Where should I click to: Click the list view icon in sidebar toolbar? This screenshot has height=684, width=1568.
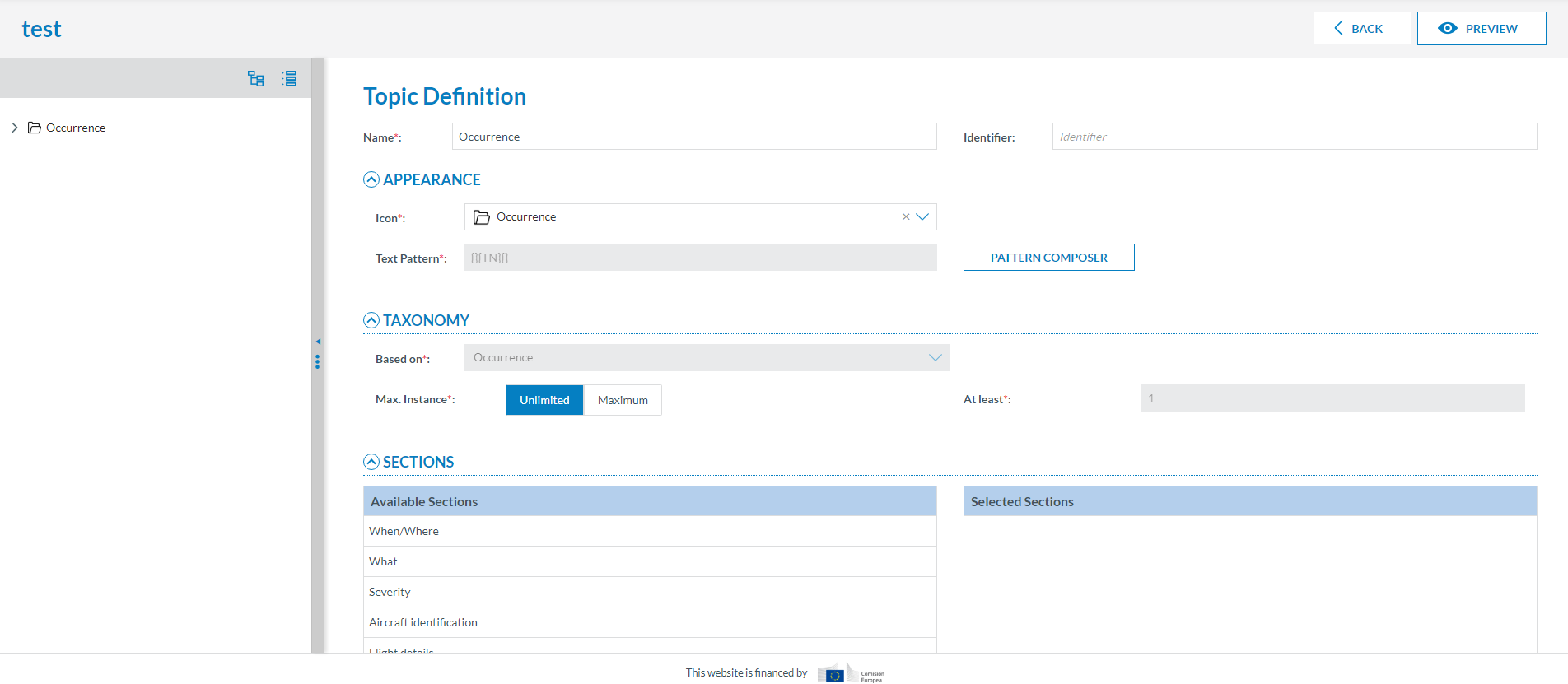click(x=289, y=79)
